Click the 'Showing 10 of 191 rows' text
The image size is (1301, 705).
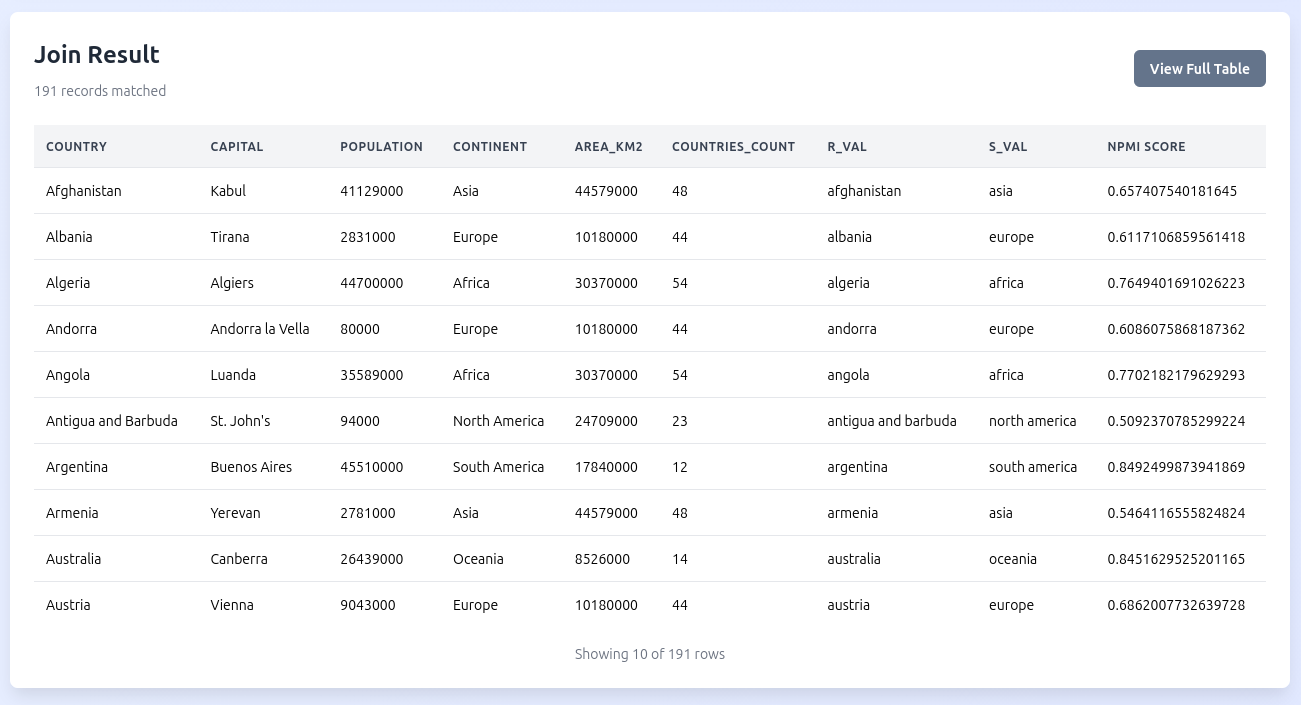pyautogui.click(x=649, y=654)
